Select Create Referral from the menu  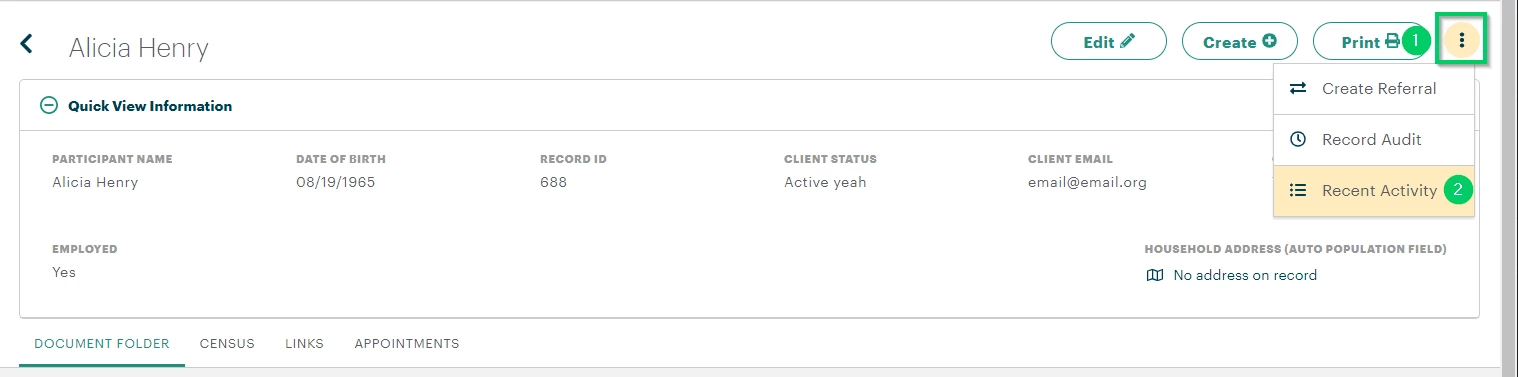[x=1373, y=89]
